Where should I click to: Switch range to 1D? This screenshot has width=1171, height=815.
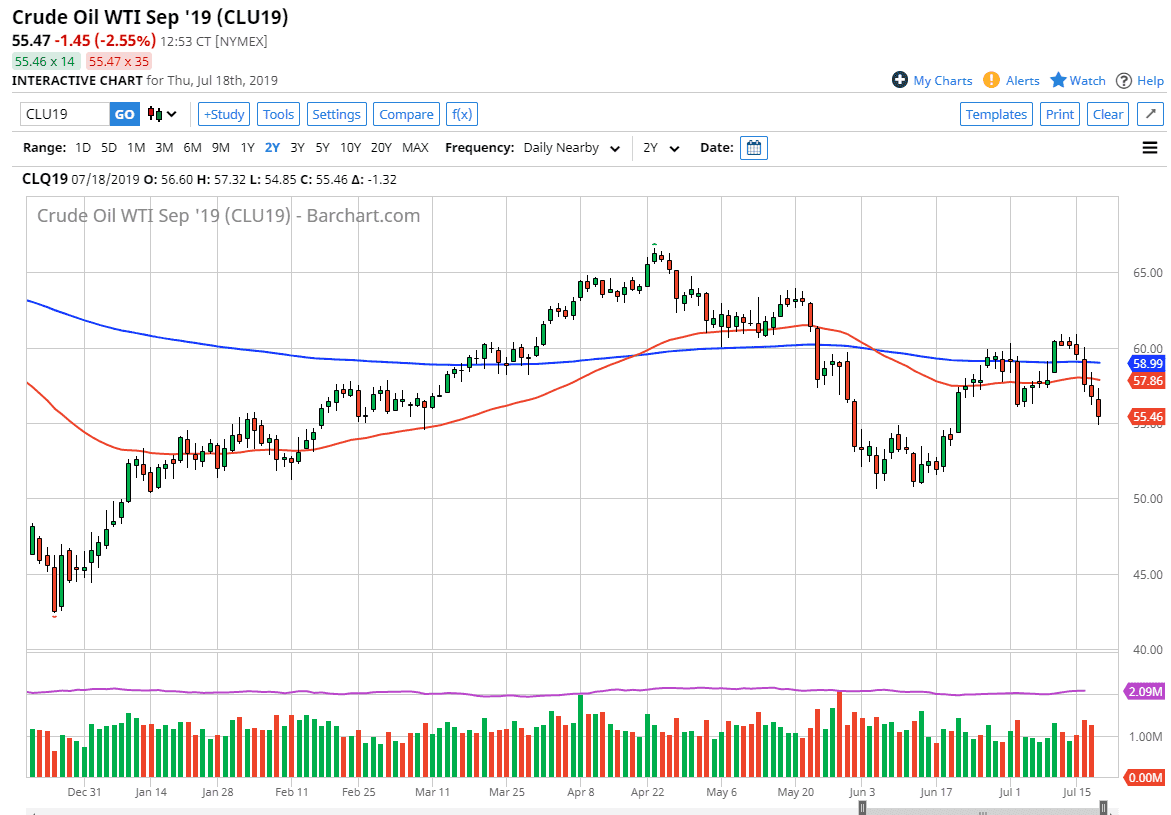[x=82, y=147]
